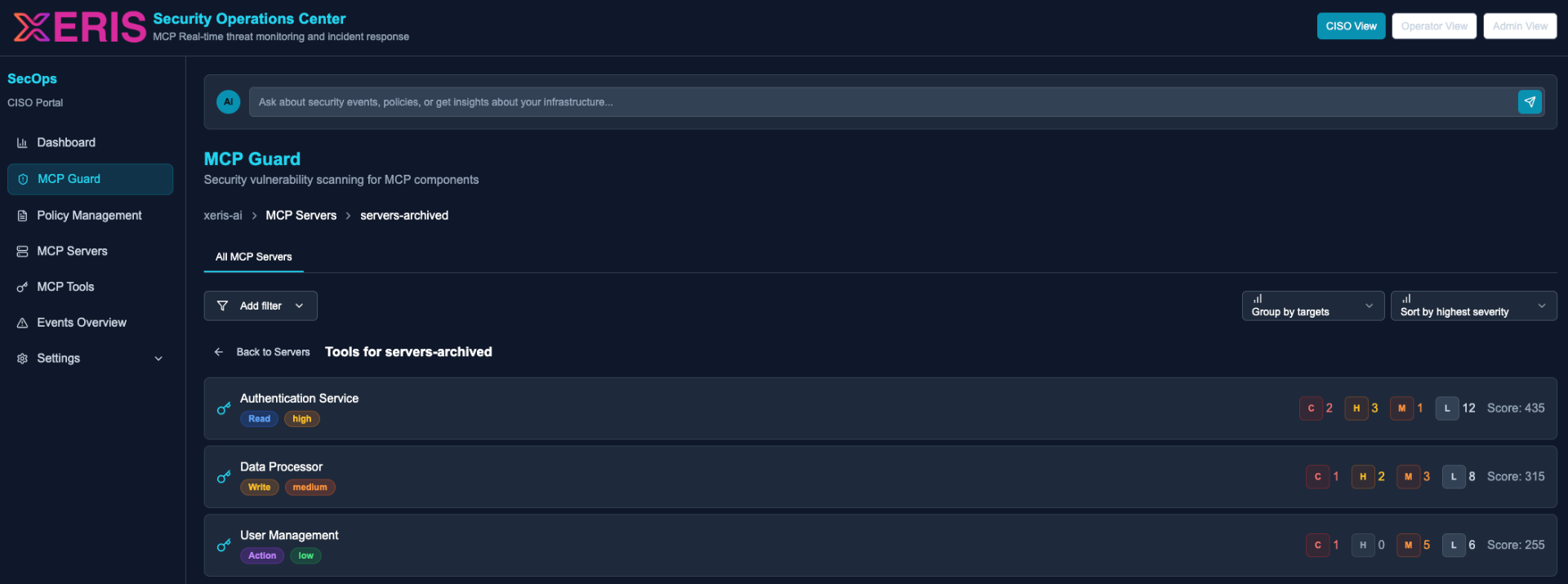
Task: Switch to CISO View
Action: click(x=1351, y=26)
